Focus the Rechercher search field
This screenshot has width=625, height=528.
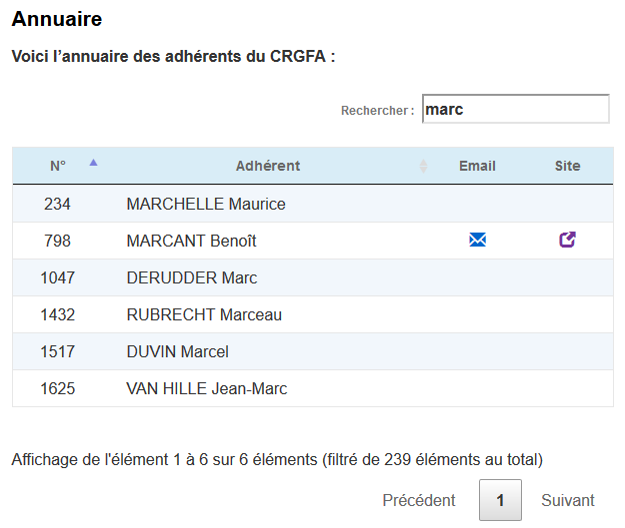pos(515,109)
